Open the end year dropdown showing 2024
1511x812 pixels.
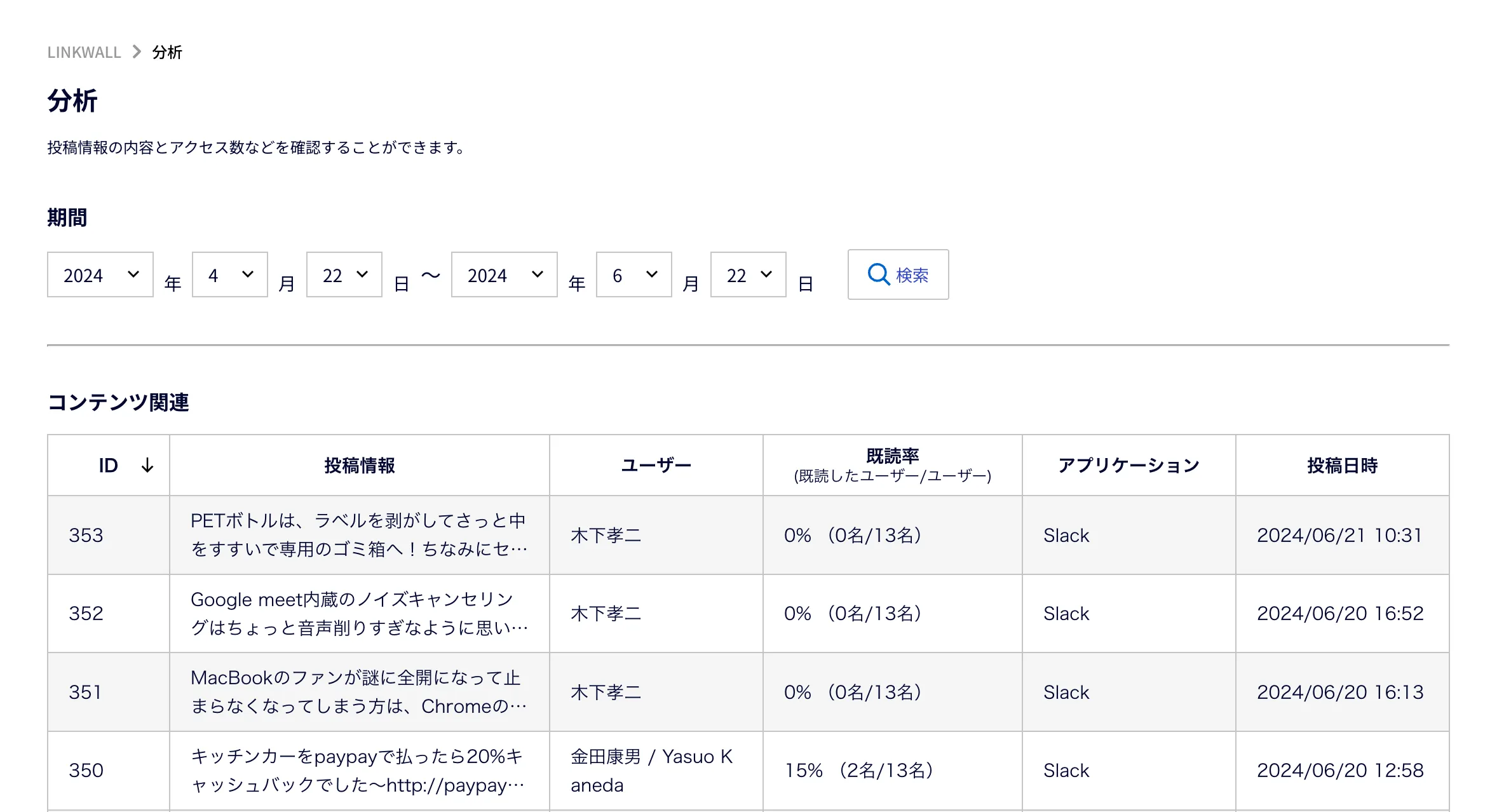(x=505, y=274)
